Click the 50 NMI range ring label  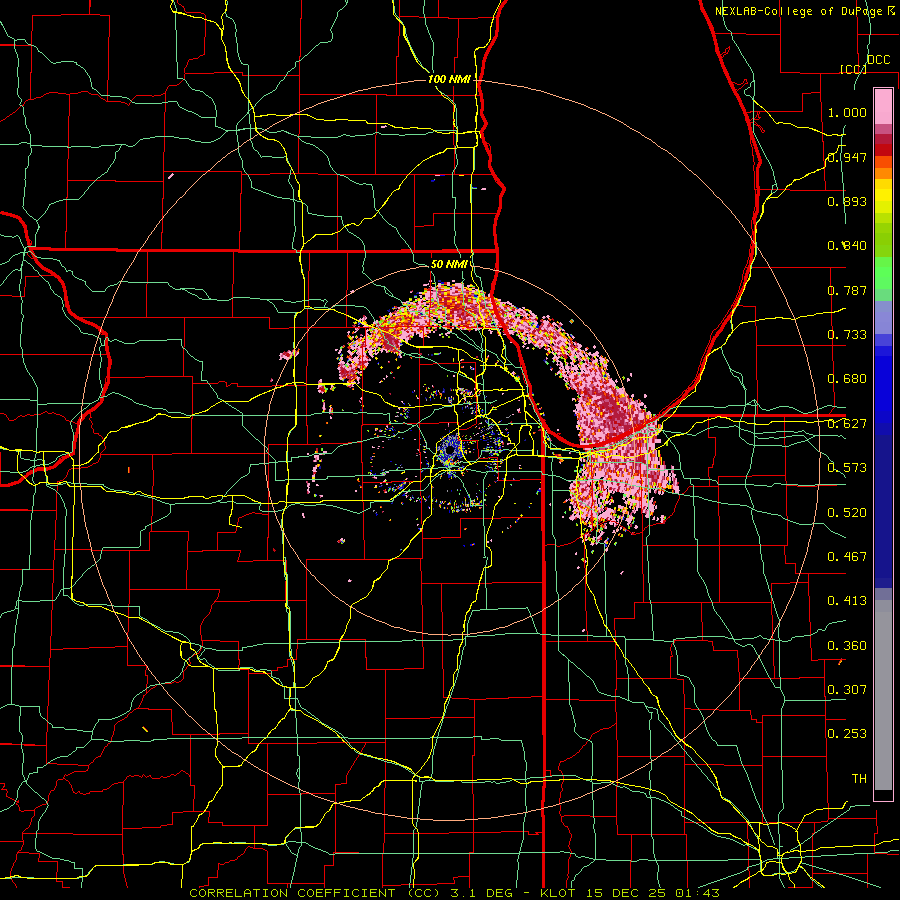[449, 265]
